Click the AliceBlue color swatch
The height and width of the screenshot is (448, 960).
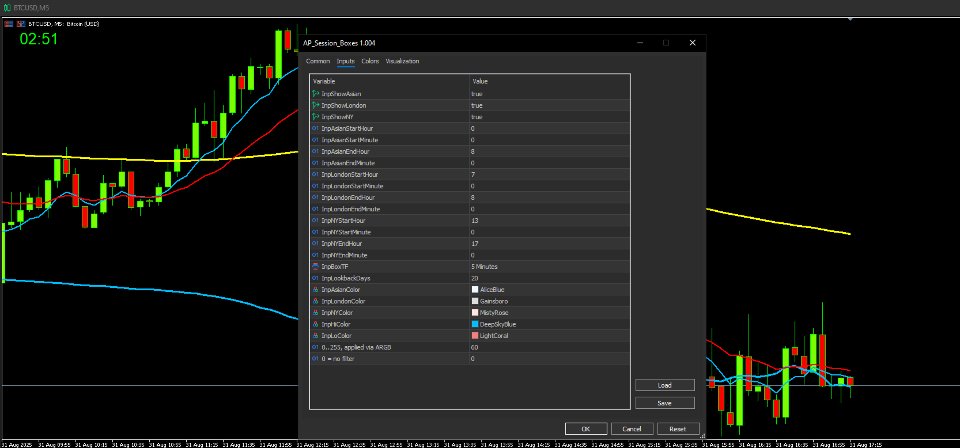pyautogui.click(x=475, y=289)
